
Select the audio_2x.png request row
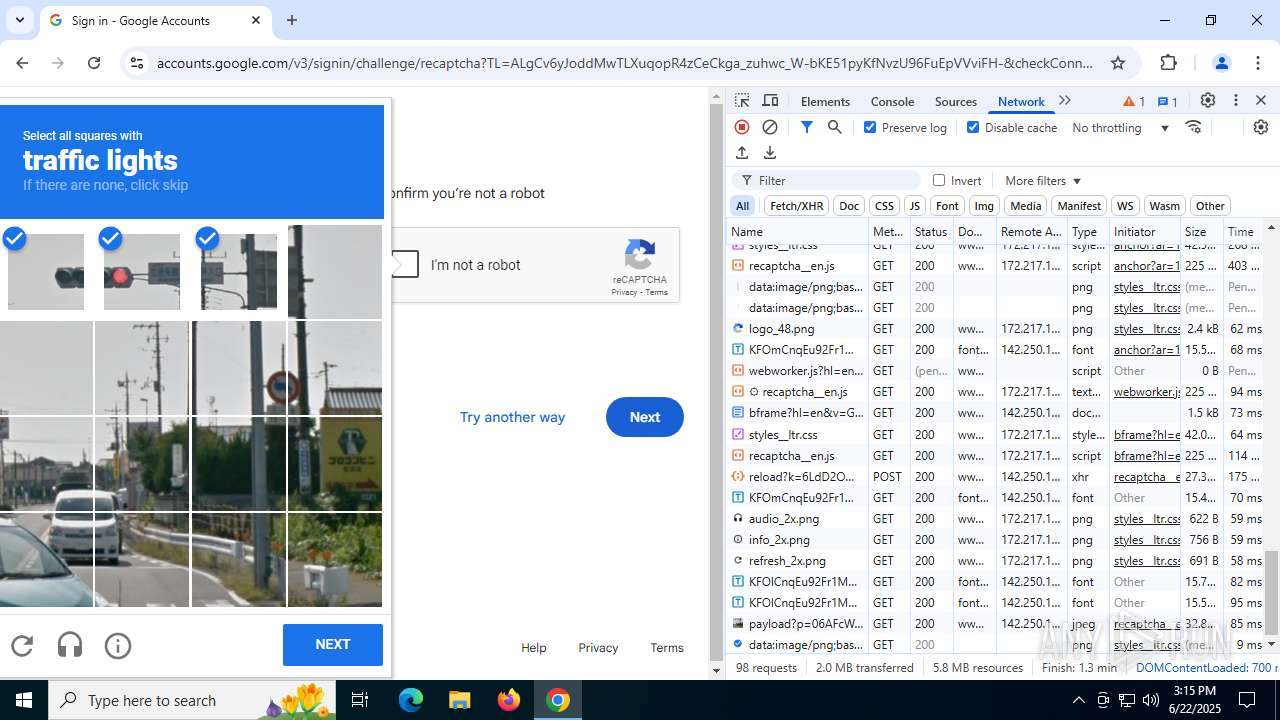click(x=997, y=518)
